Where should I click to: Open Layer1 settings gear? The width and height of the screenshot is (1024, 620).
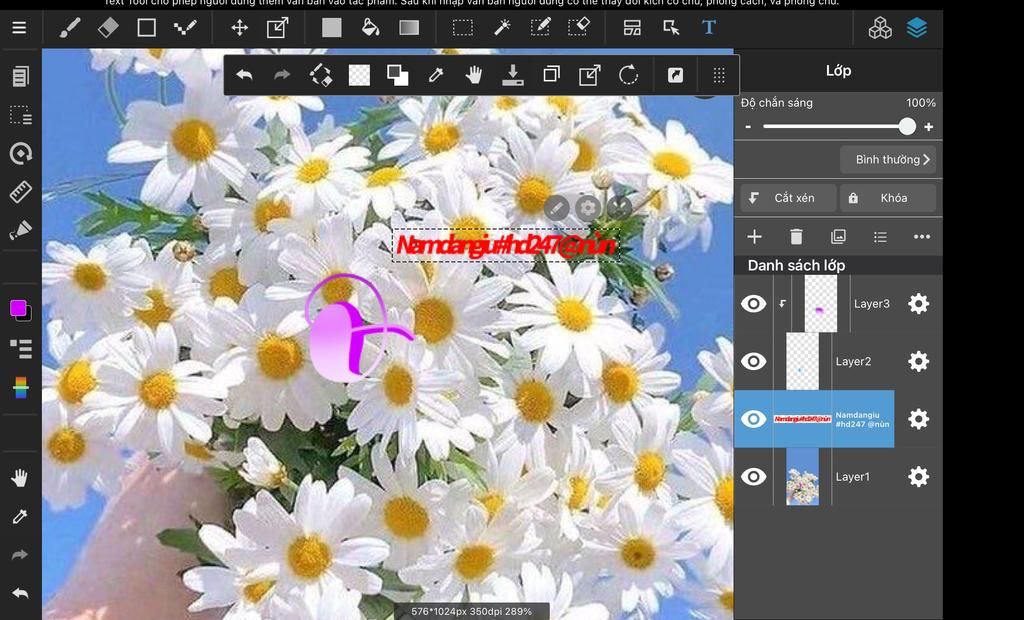pos(918,477)
